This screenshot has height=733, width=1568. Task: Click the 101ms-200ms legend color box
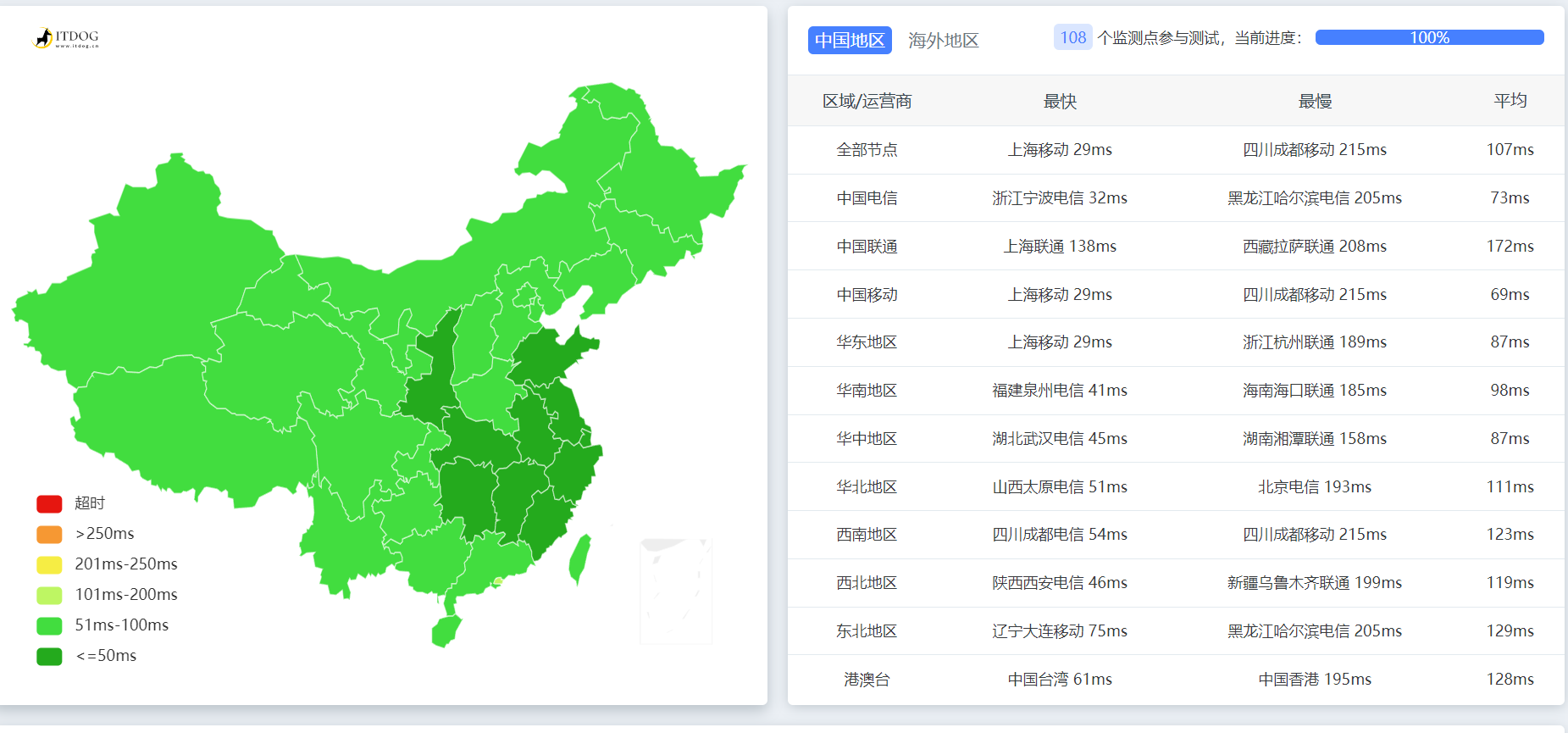tap(49, 596)
